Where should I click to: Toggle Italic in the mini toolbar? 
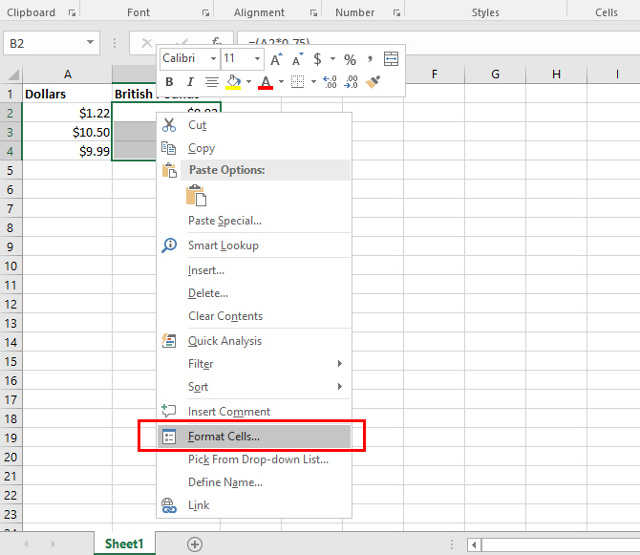point(190,82)
